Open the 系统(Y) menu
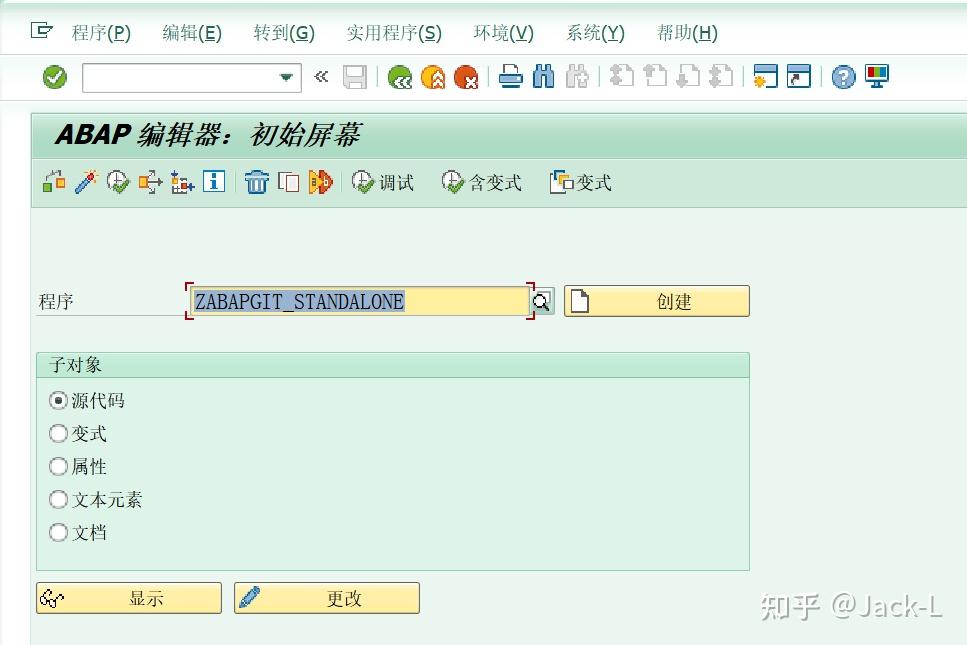The height and width of the screenshot is (645, 967). (x=595, y=33)
